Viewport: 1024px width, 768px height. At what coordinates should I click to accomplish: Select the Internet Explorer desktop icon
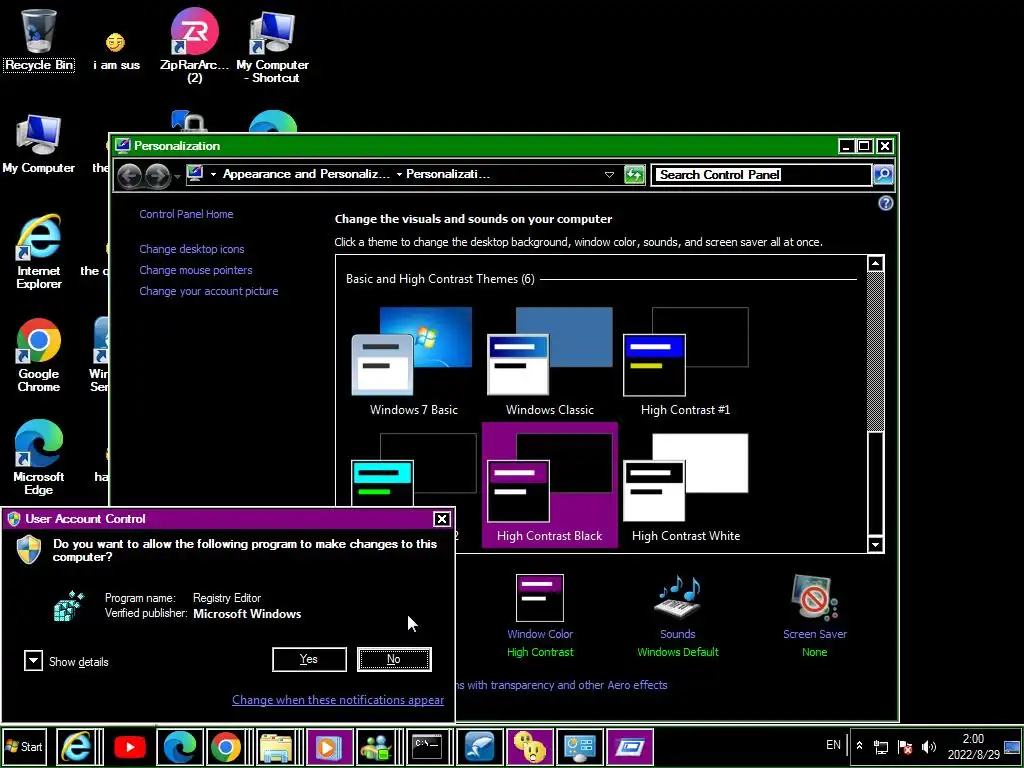[x=39, y=251]
